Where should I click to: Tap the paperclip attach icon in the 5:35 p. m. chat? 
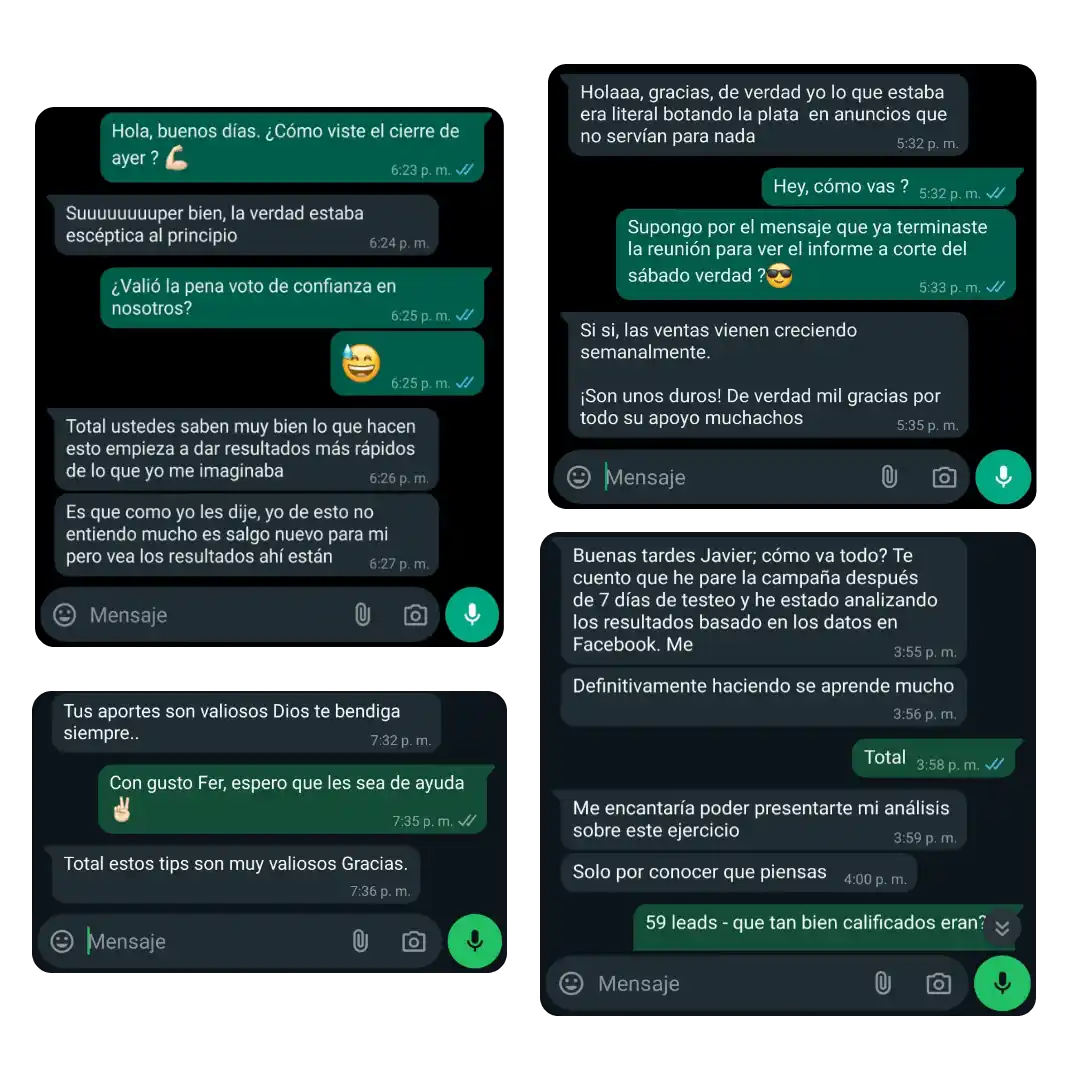pos(889,477)
